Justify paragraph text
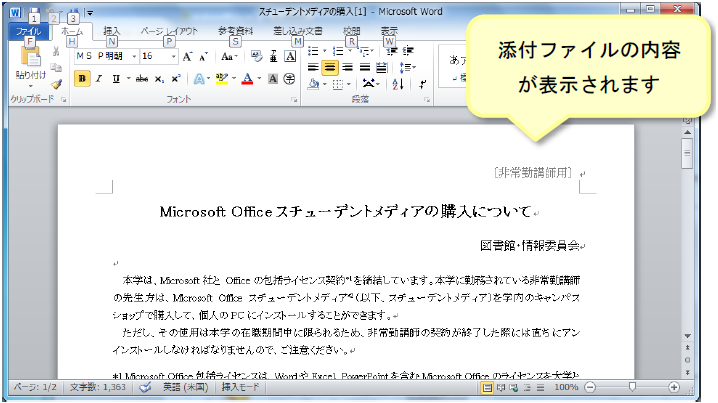This screenshot has height=403, width=718. [x=364, y=67]
